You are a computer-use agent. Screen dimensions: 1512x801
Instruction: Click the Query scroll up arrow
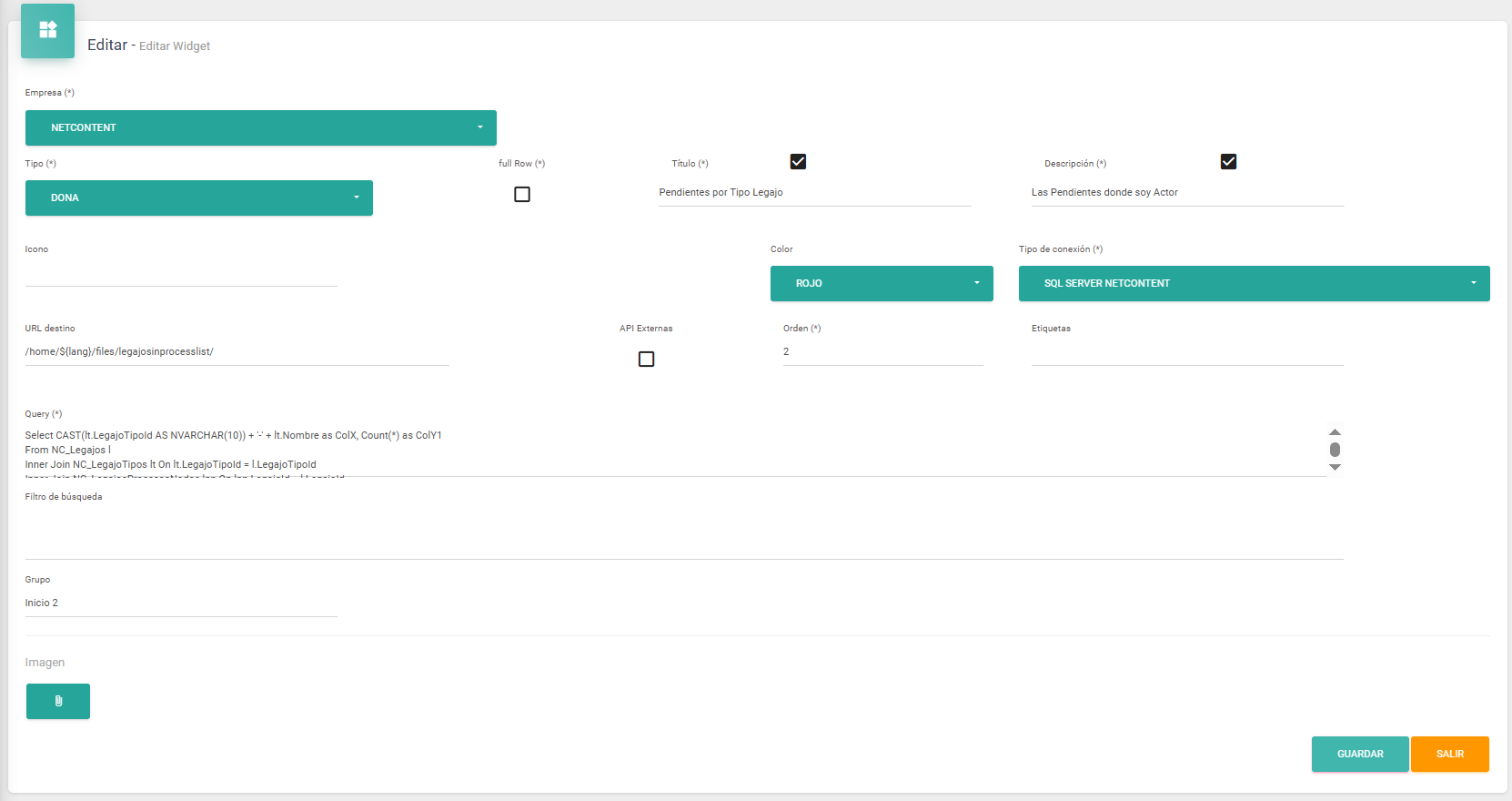pos(1335,432)
